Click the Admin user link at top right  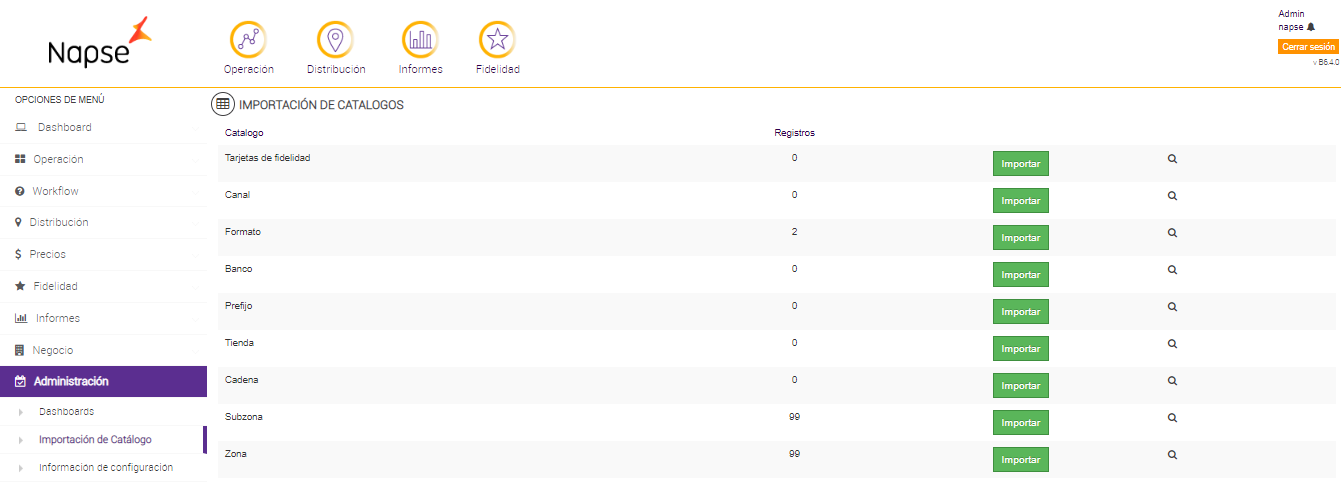pos(1291,14)
